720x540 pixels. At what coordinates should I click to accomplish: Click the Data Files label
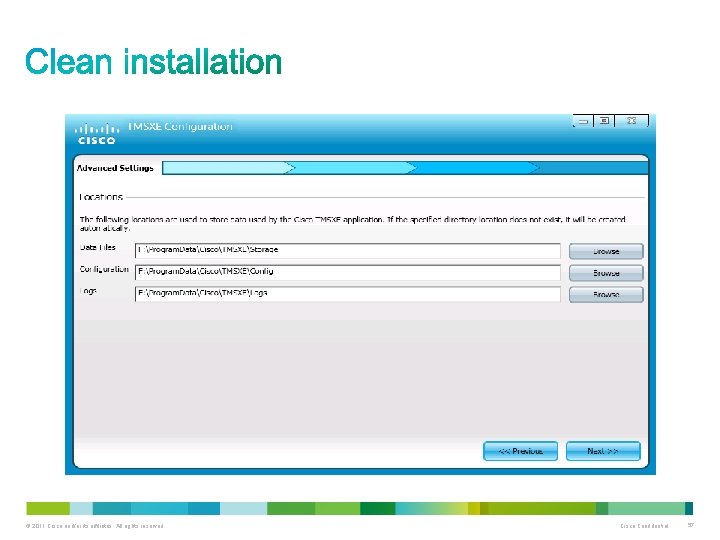[97, 247]
